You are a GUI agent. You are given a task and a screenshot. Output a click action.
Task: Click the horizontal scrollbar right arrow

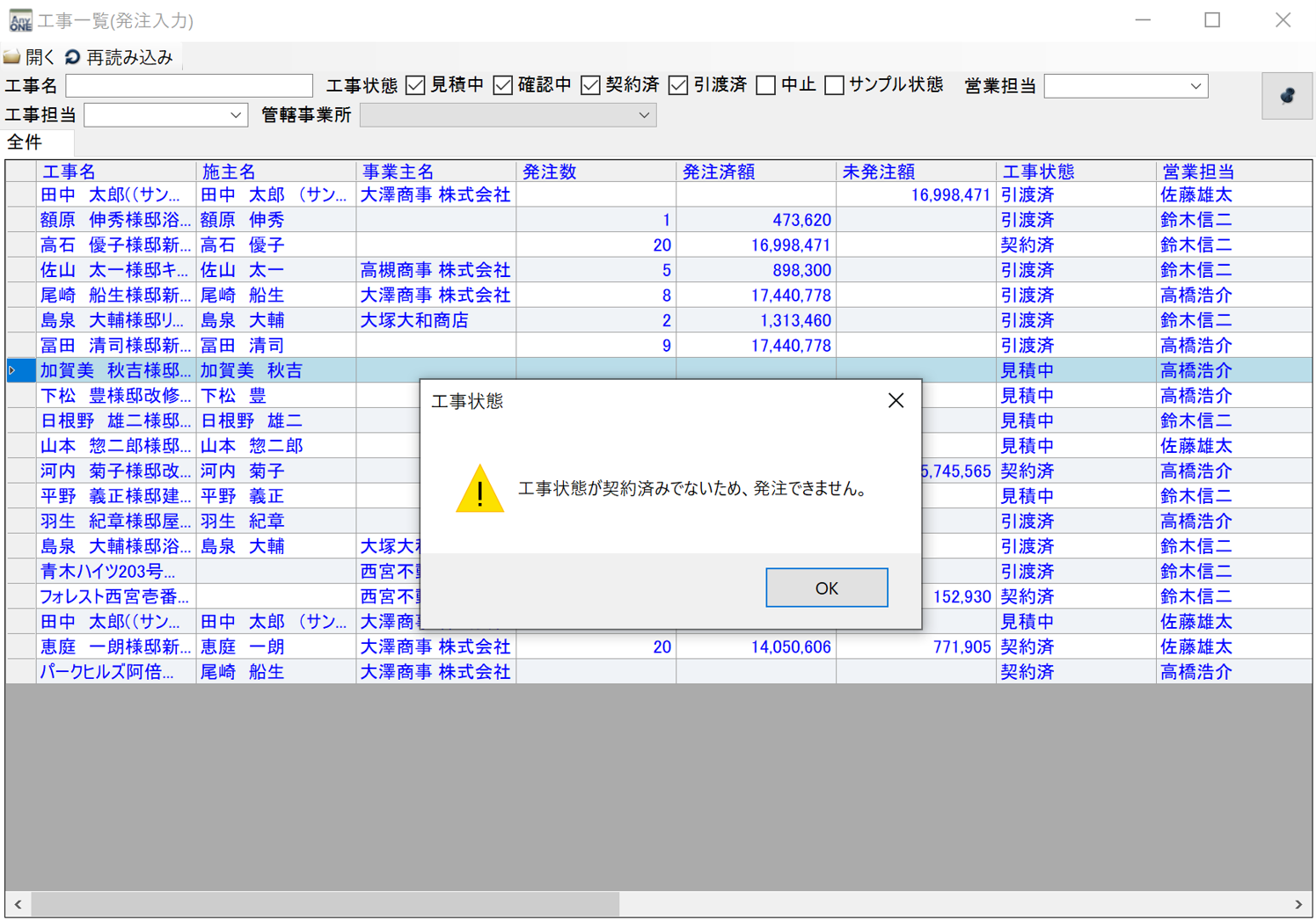1298,904
